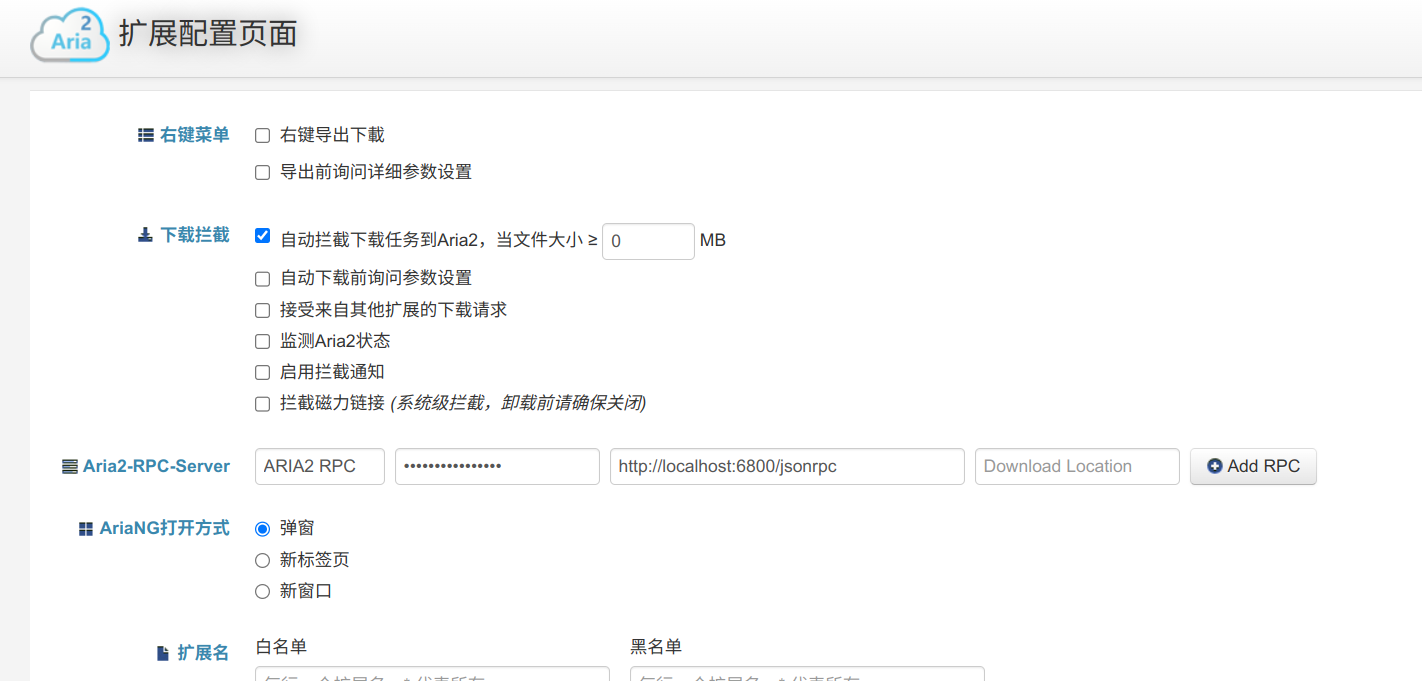This screenshot has width=1422, height=681.
Task: Click the Aria2-RPC-Server server icon
Action: [x=69, y=466]
